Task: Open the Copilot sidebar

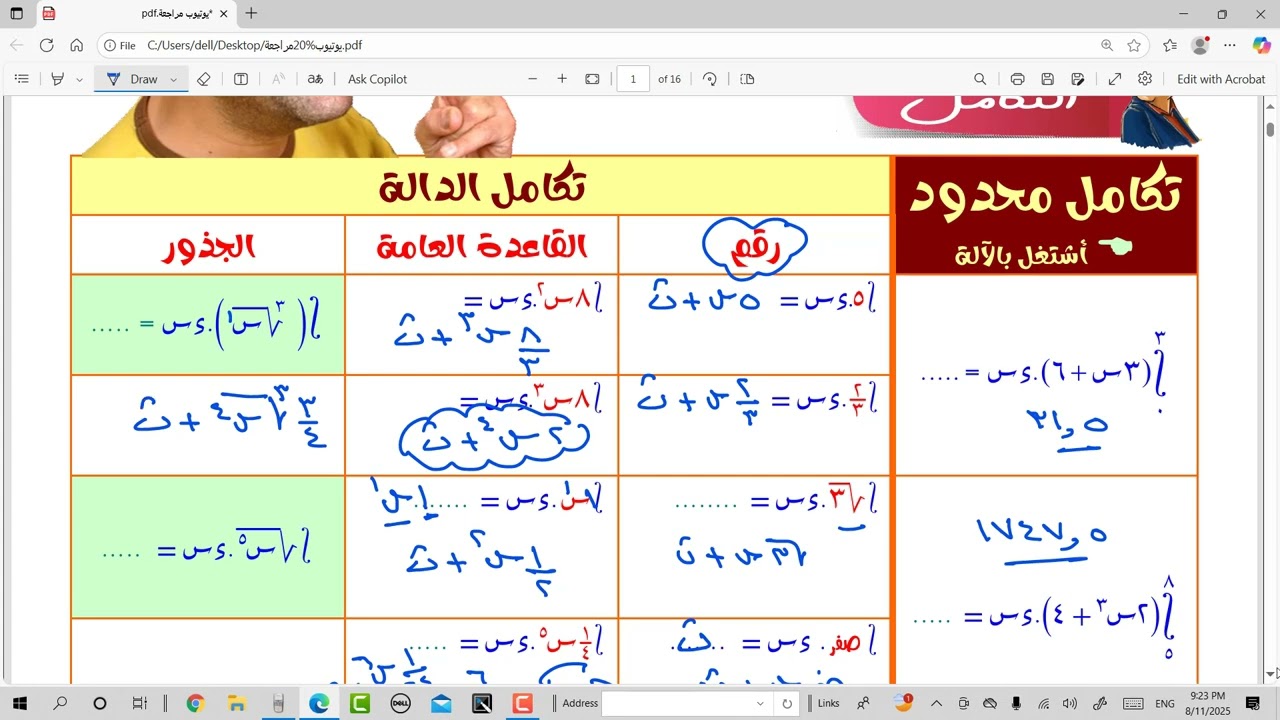Action: (x=1262, y=45)
